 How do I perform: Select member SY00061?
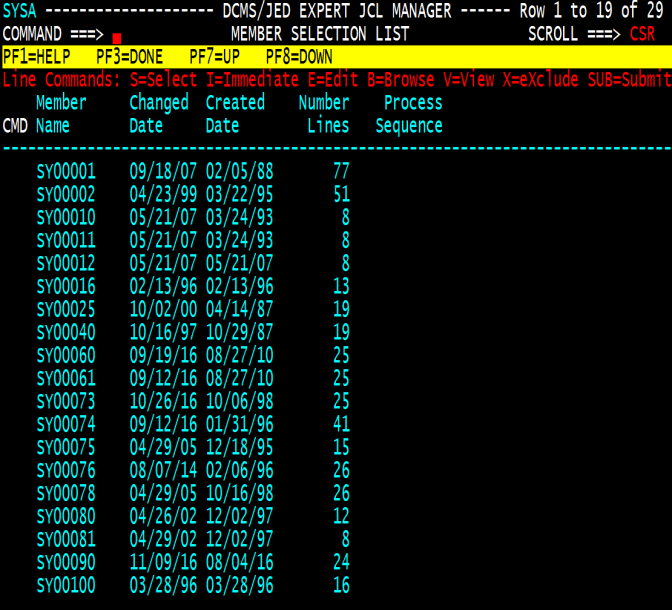point(66,379)
